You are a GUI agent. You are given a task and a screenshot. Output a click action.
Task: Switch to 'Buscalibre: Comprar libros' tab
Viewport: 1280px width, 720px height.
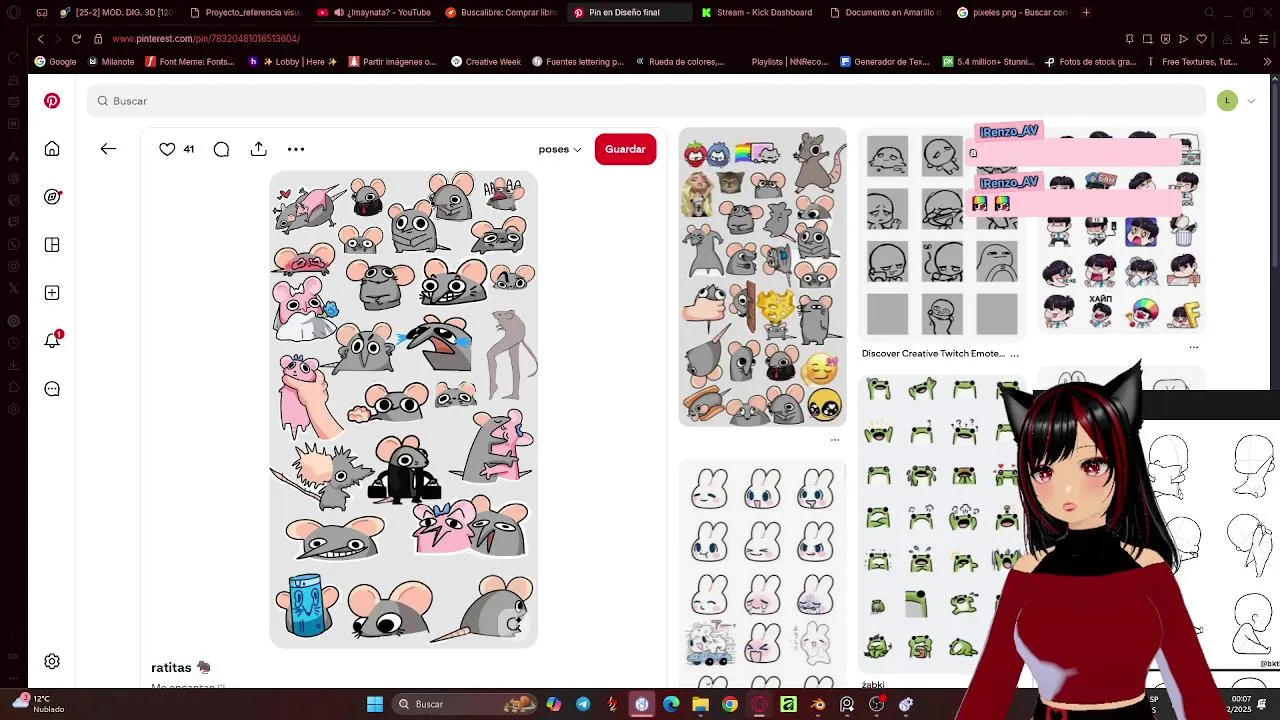click(x=501, y=13)
